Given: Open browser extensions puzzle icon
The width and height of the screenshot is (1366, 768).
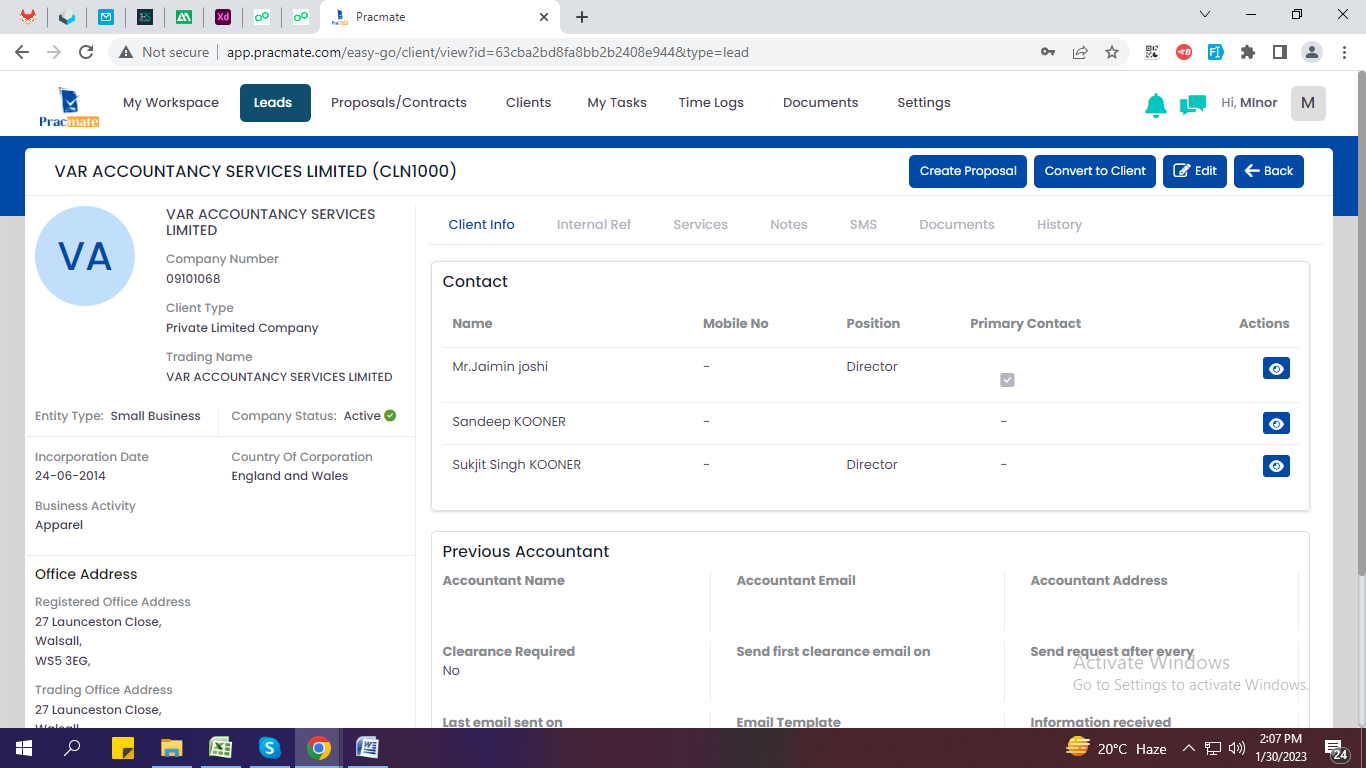Looking at the screenshot, I should (1247, 52).
